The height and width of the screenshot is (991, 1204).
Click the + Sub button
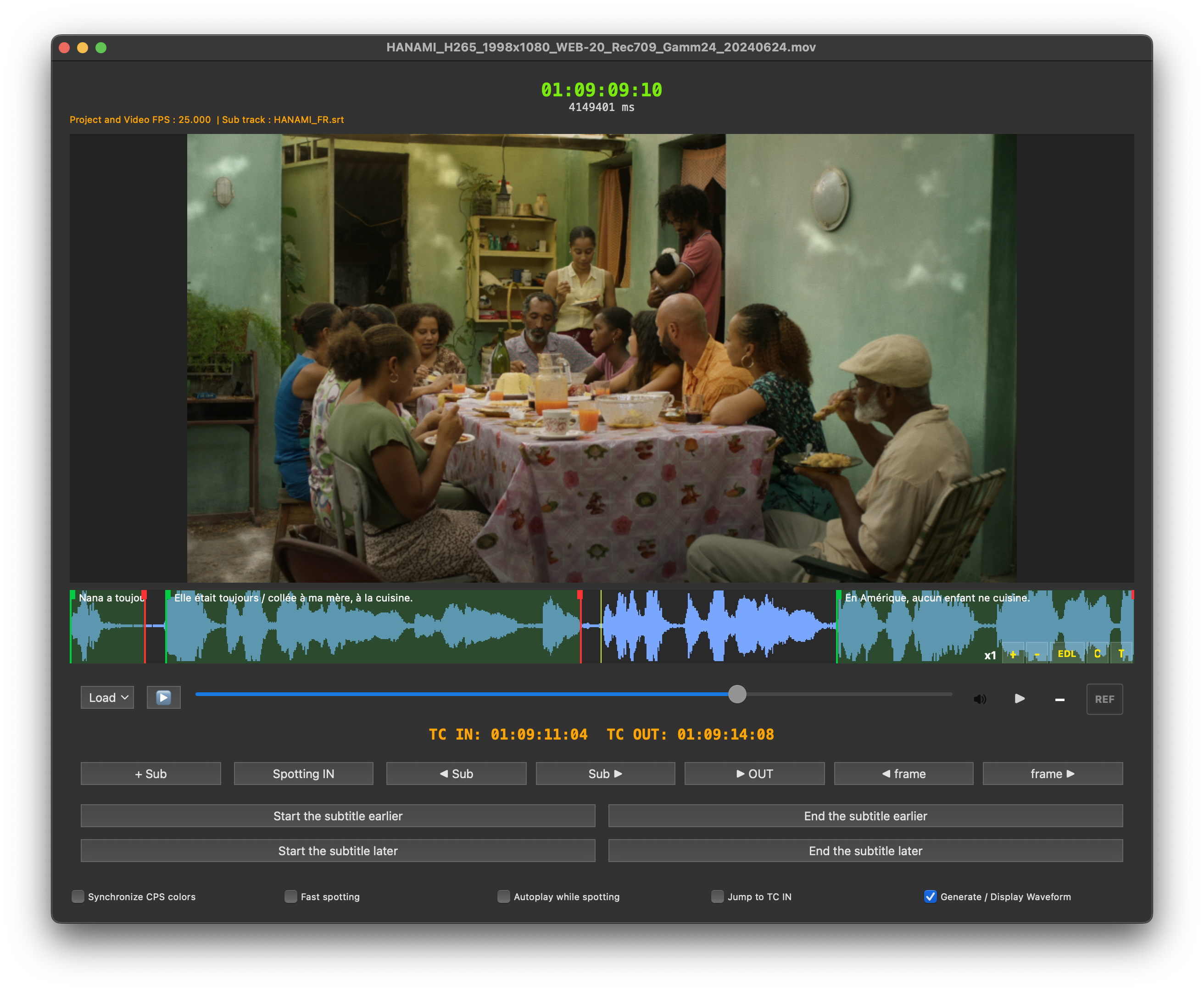point(150,774)
